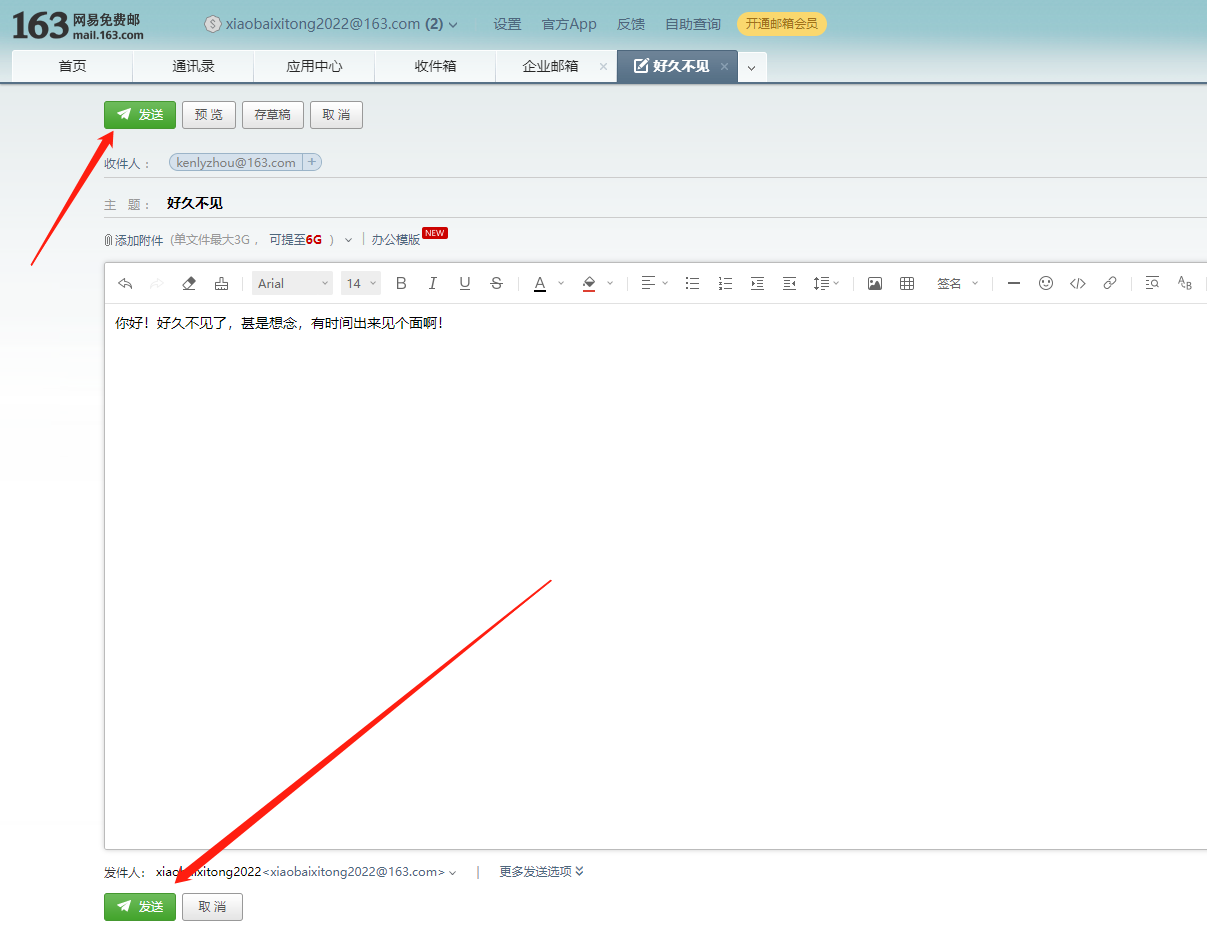The height and width of the screenshot is (927, 1207).
Task: Open the Arial font family dropdown
Action: (292, 284)
